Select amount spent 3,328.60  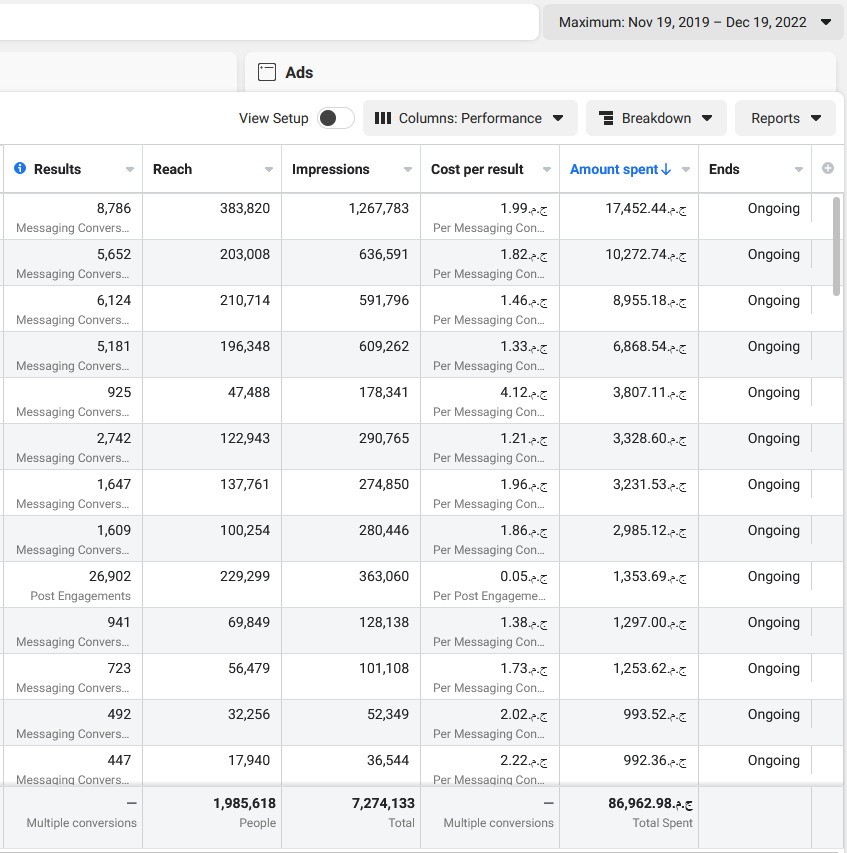click(x=650, y=438)
